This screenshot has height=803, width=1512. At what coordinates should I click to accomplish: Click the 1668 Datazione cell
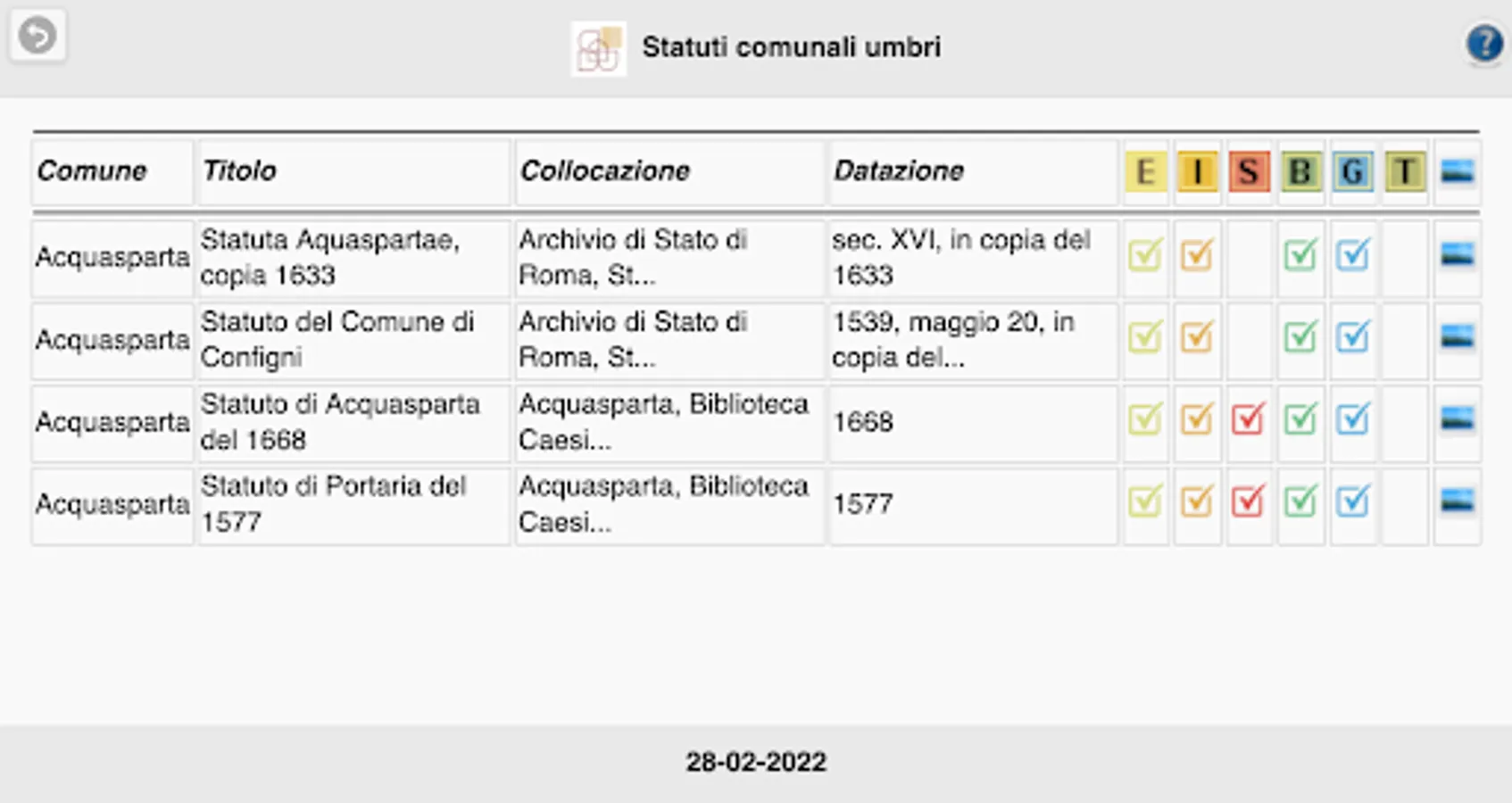862,421
